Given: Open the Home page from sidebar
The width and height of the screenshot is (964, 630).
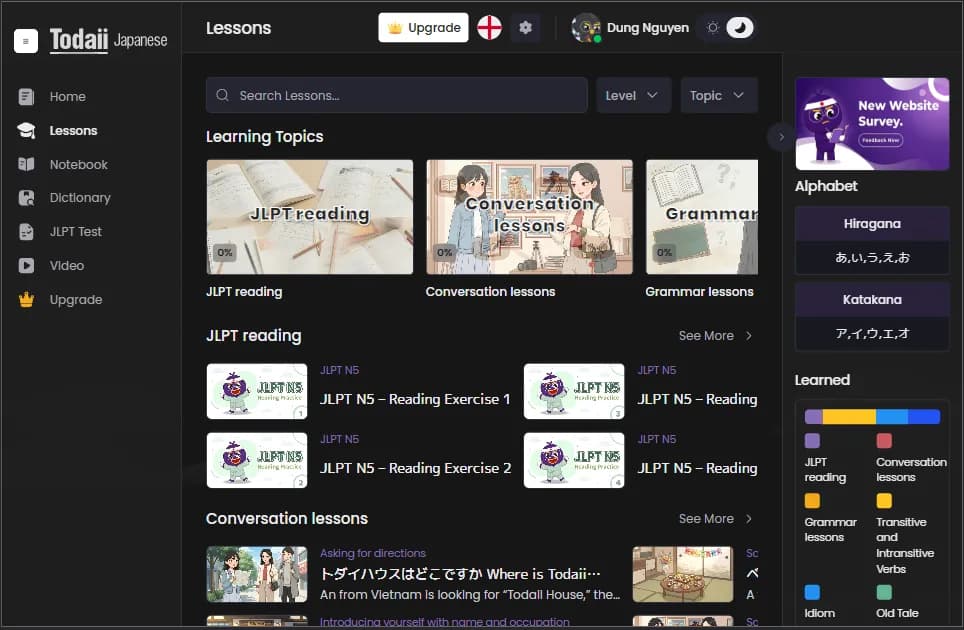Looking at the screenshot, I should 67,97.
